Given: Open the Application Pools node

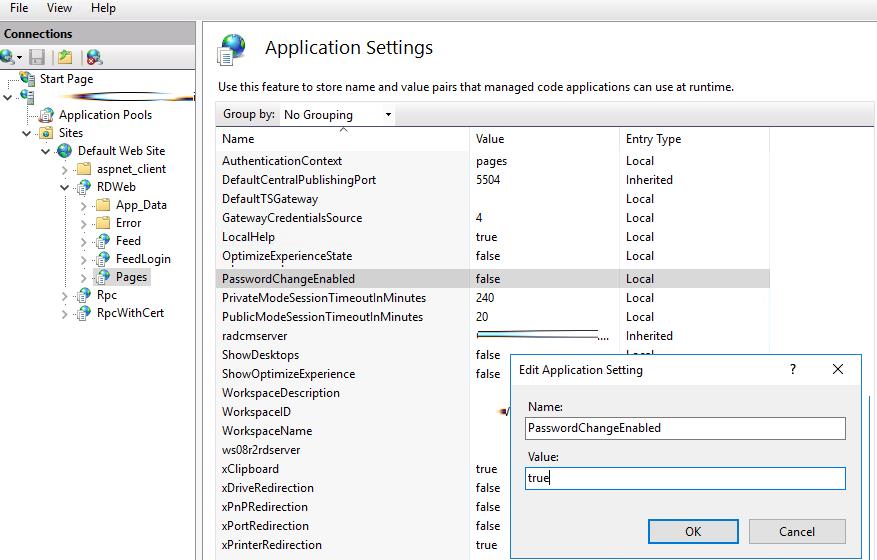Looking at the screenshot, I should click(x=105, y=115).
